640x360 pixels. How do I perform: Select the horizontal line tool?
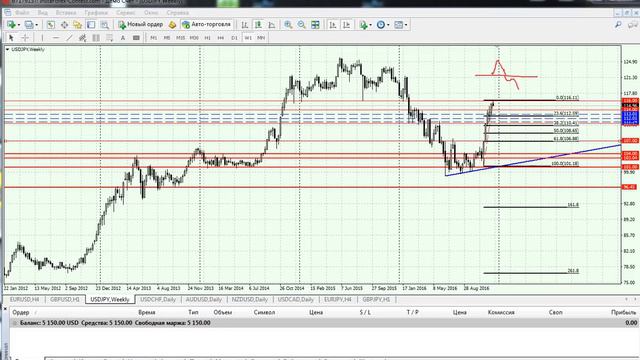pyautogui.click(x=56, y=38)
